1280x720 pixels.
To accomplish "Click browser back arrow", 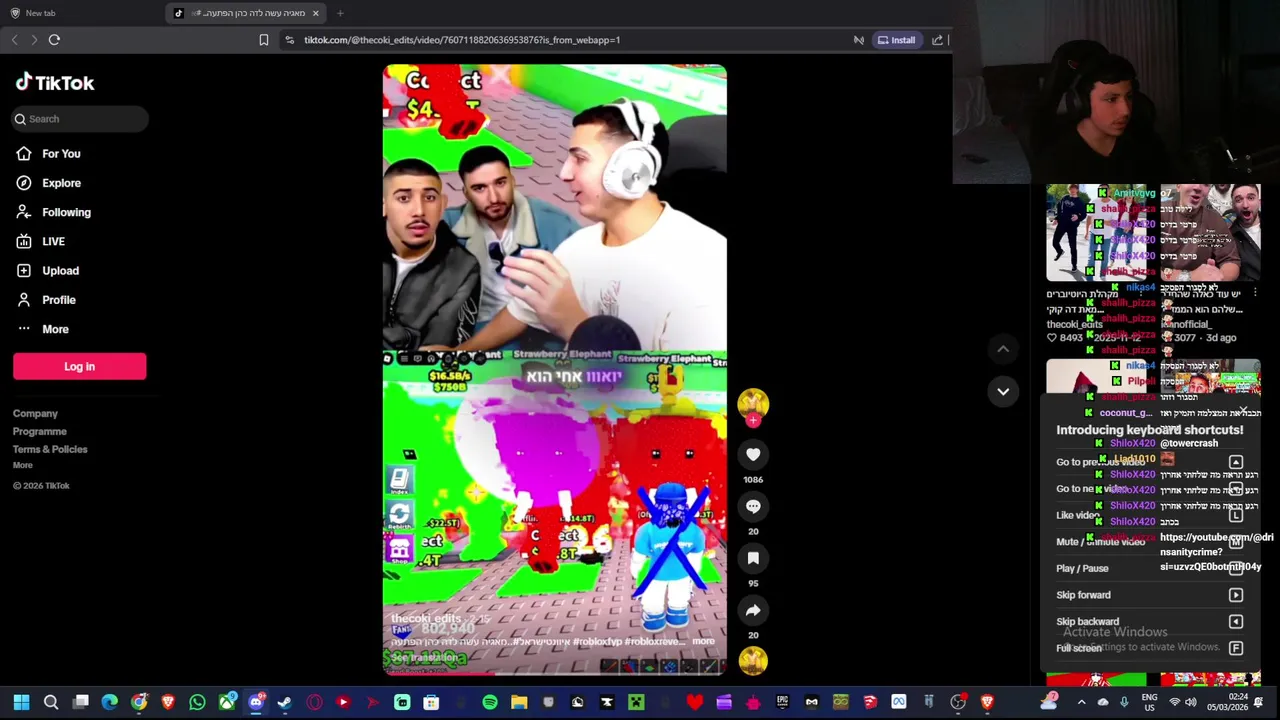I will (14, 40).
